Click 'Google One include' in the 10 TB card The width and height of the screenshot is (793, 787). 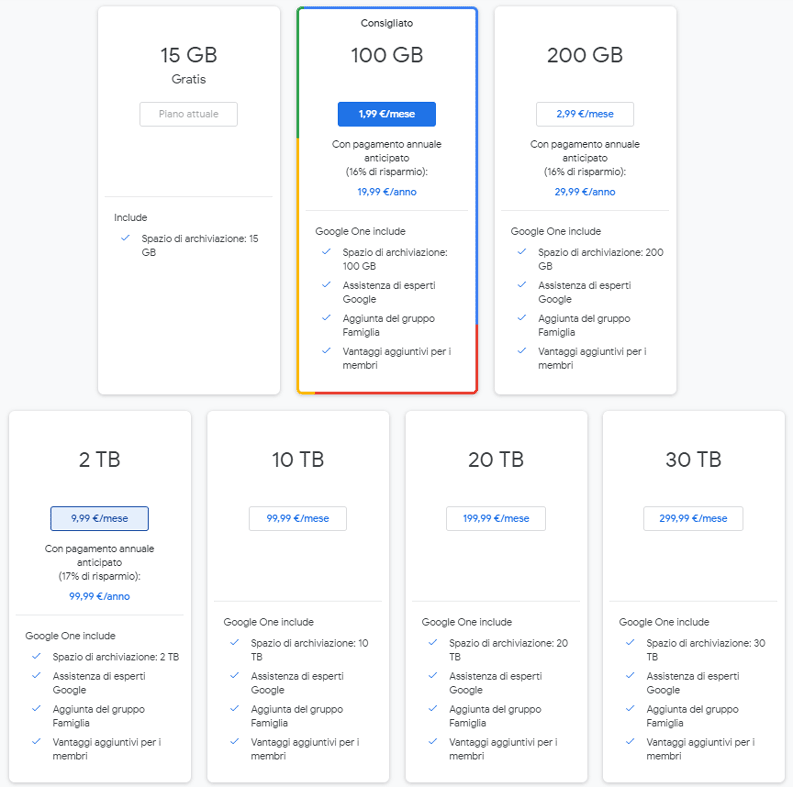(269, 622)
